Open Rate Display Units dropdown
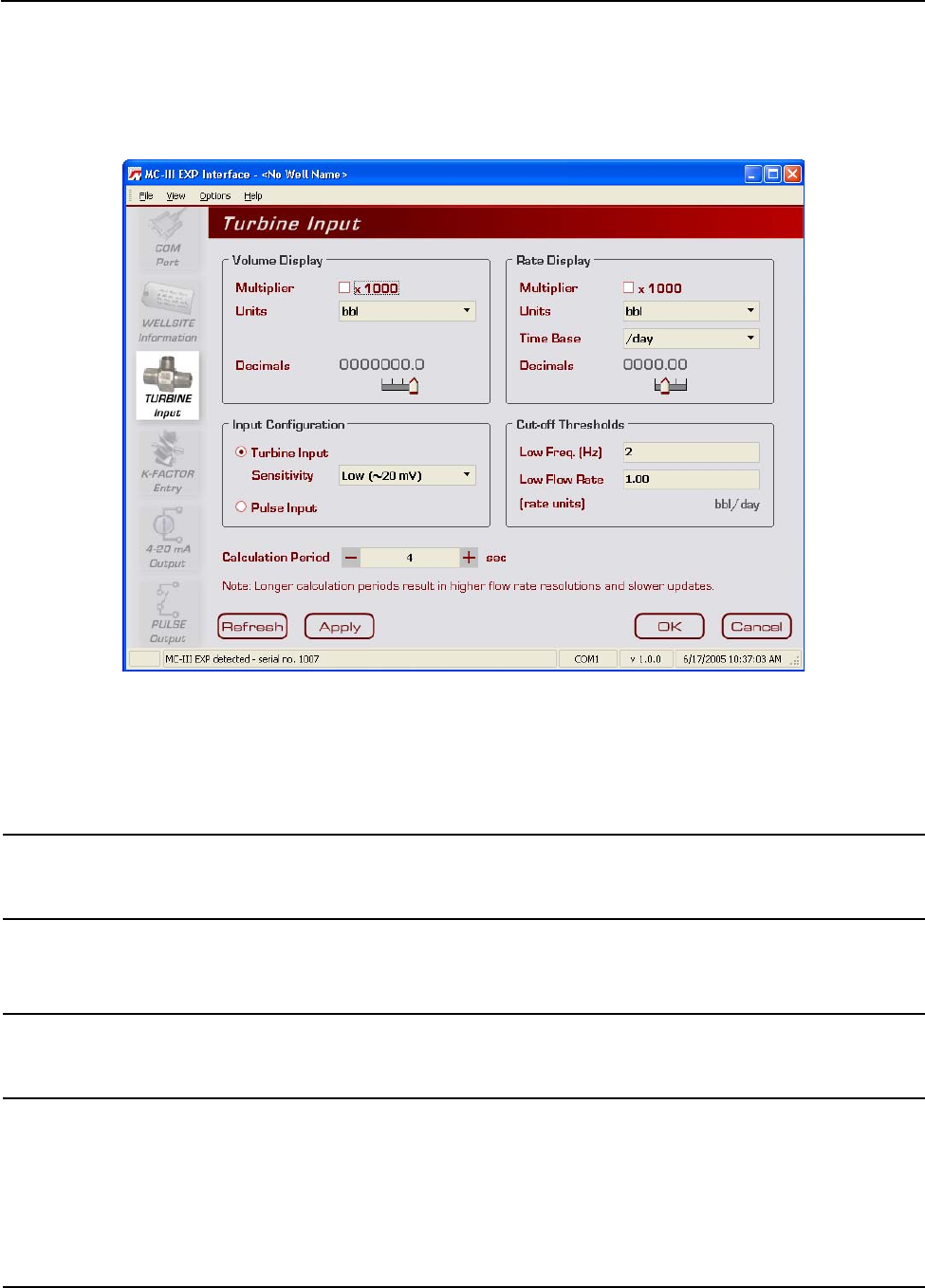The height and width of the screenshot is (1288, 925). coord(691,311)
